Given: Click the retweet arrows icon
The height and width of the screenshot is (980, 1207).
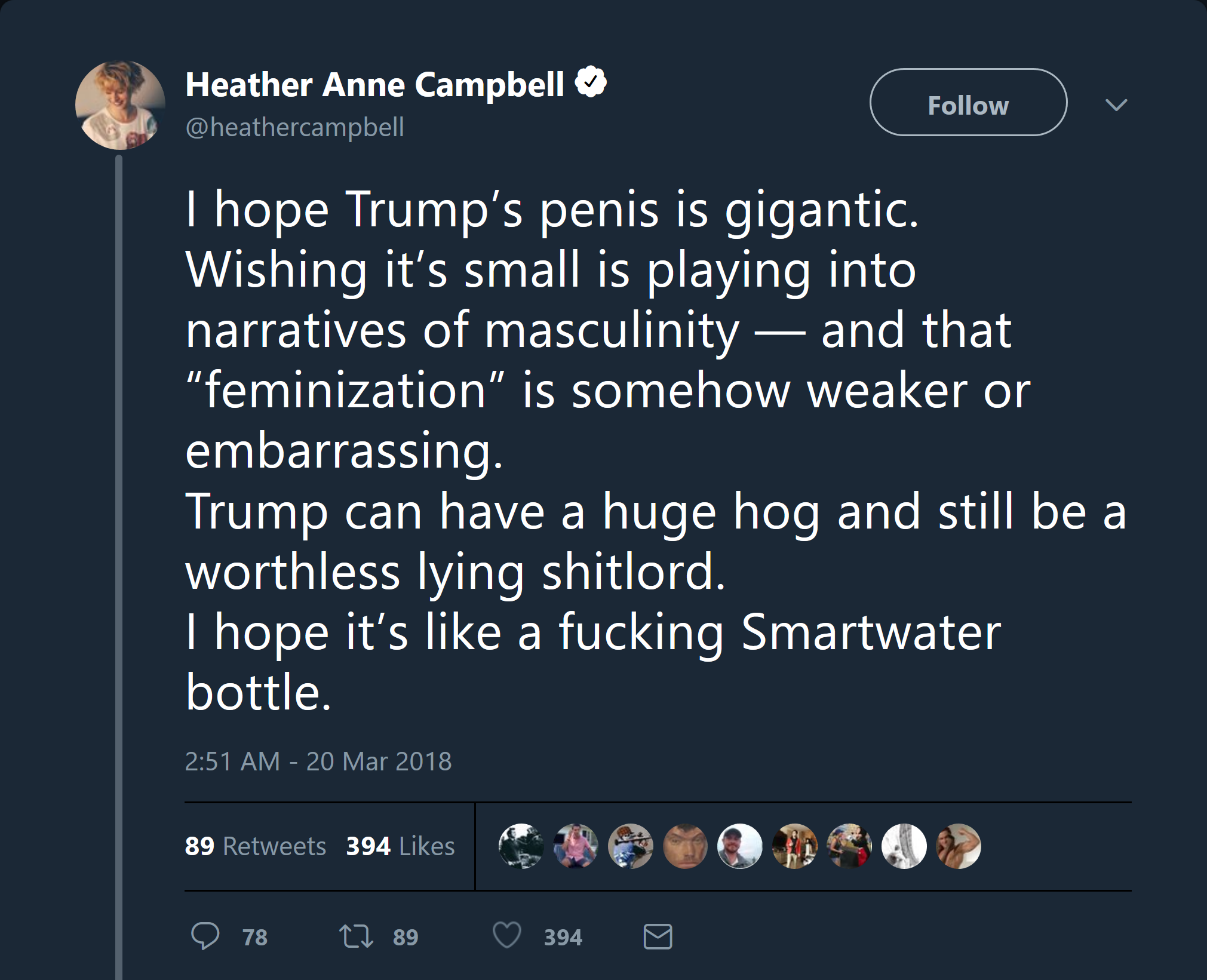Looking at the screenshot, I should click(x=356, y=936).
